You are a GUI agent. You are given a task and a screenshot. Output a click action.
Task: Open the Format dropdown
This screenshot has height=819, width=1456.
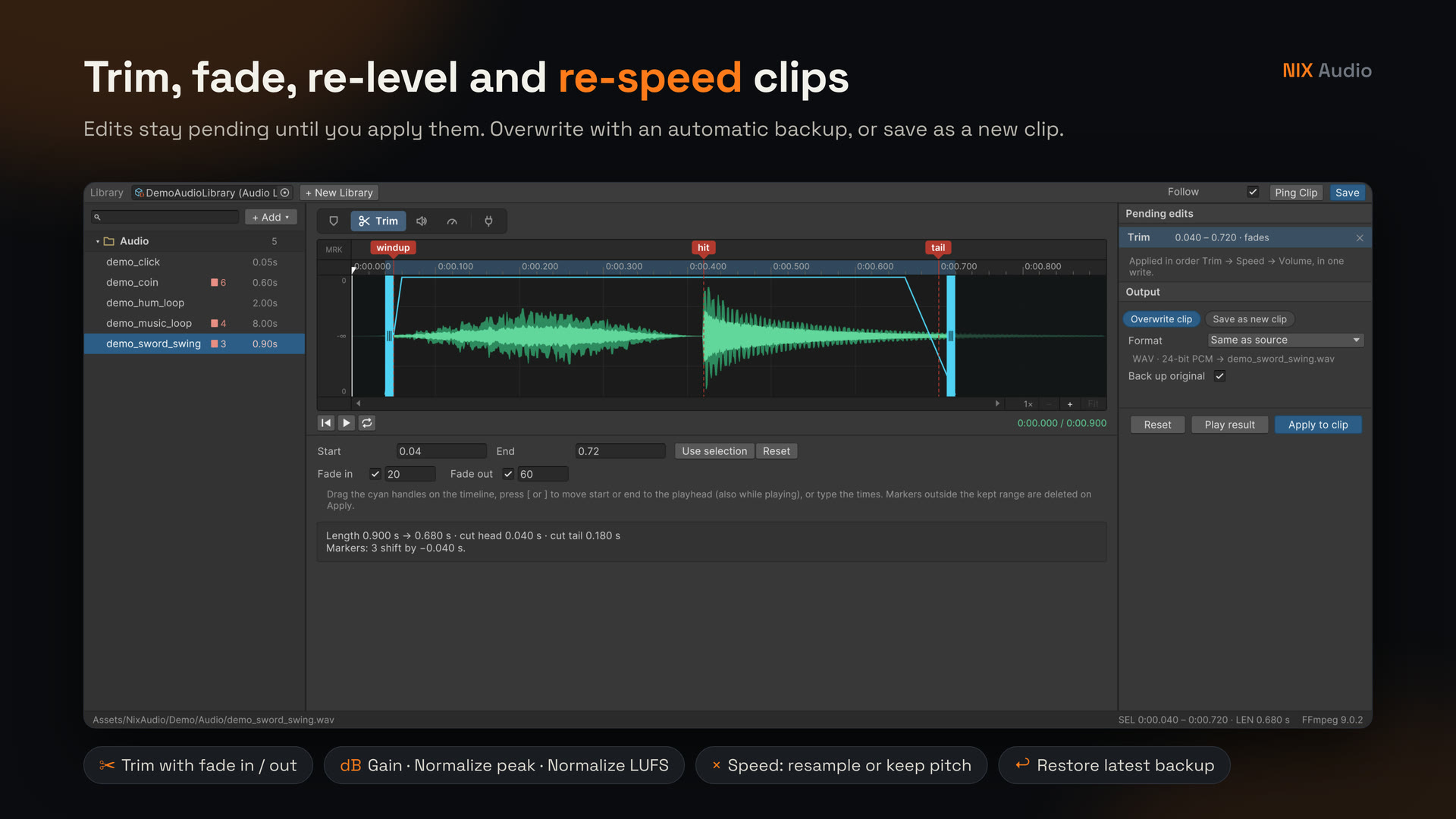point(1285,340)
